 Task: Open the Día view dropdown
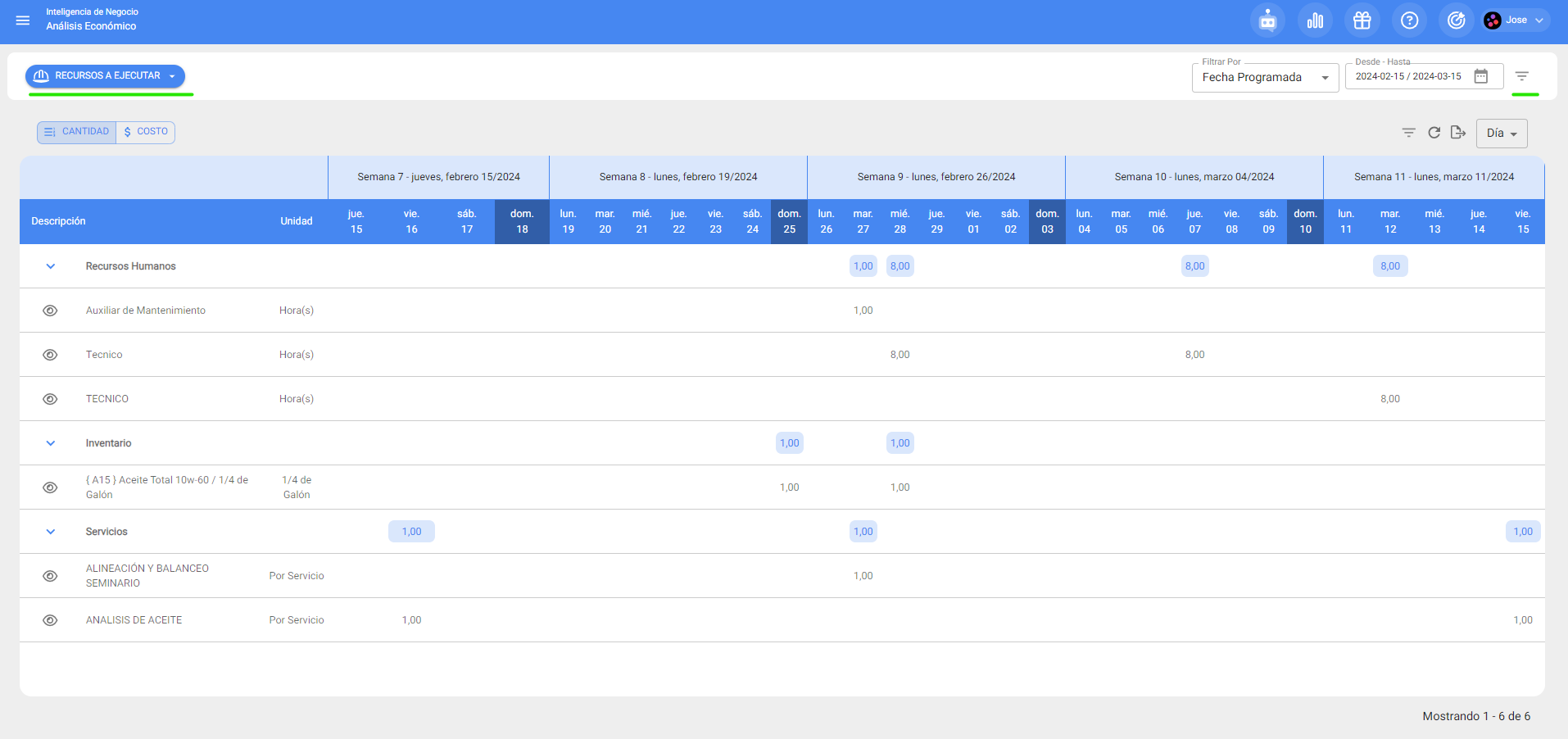pos(1501,134)
